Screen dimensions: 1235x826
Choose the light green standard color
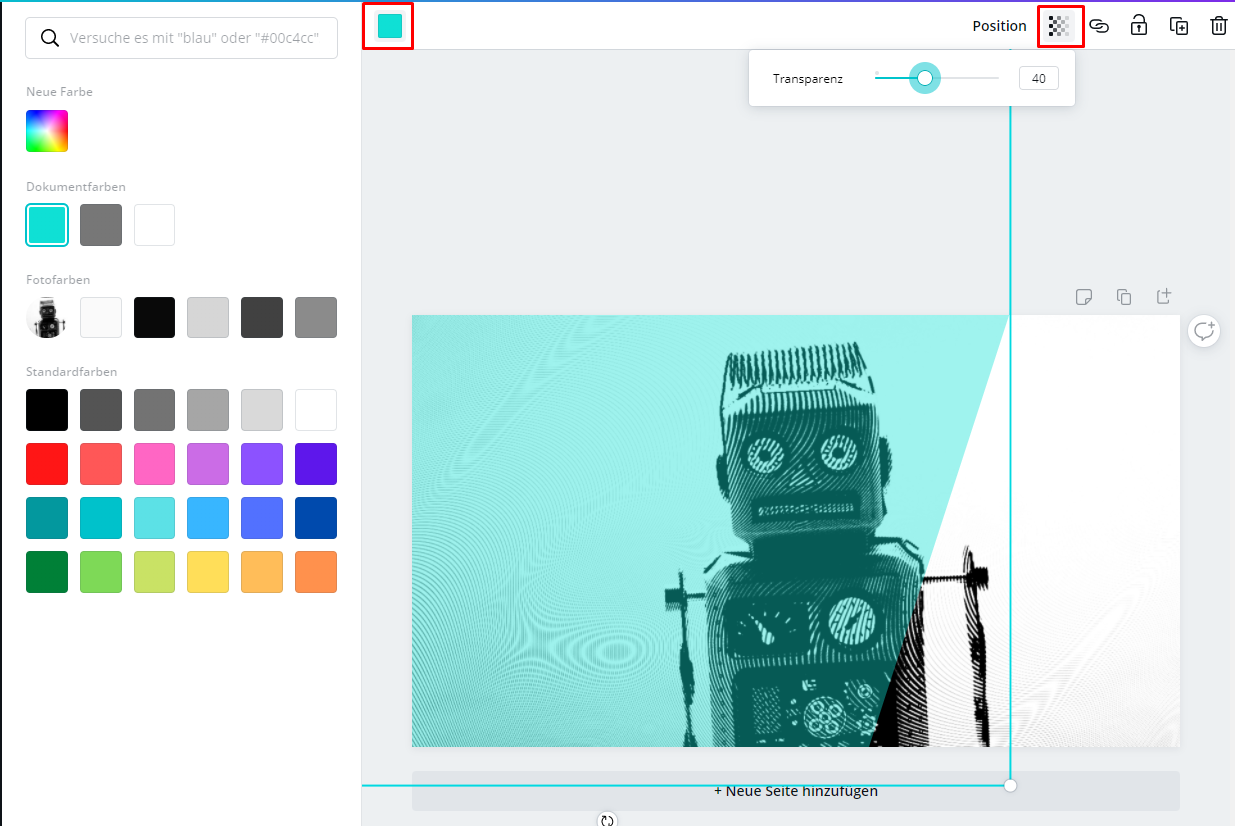101,572
